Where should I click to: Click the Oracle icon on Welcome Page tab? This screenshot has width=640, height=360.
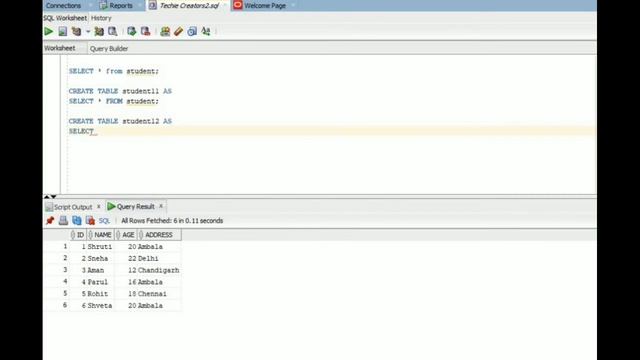238,5
